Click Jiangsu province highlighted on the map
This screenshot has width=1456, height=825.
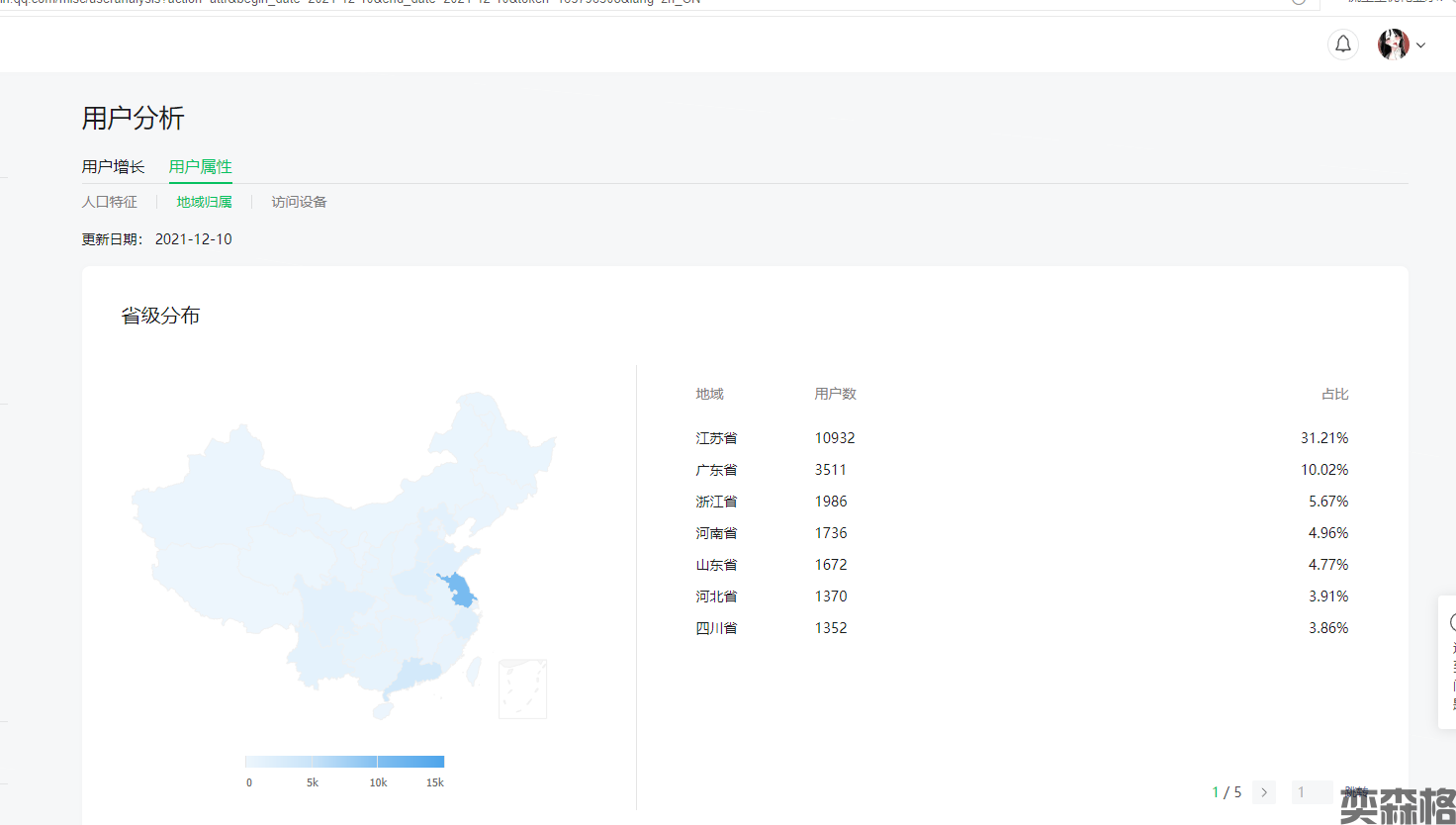[458, 591]
